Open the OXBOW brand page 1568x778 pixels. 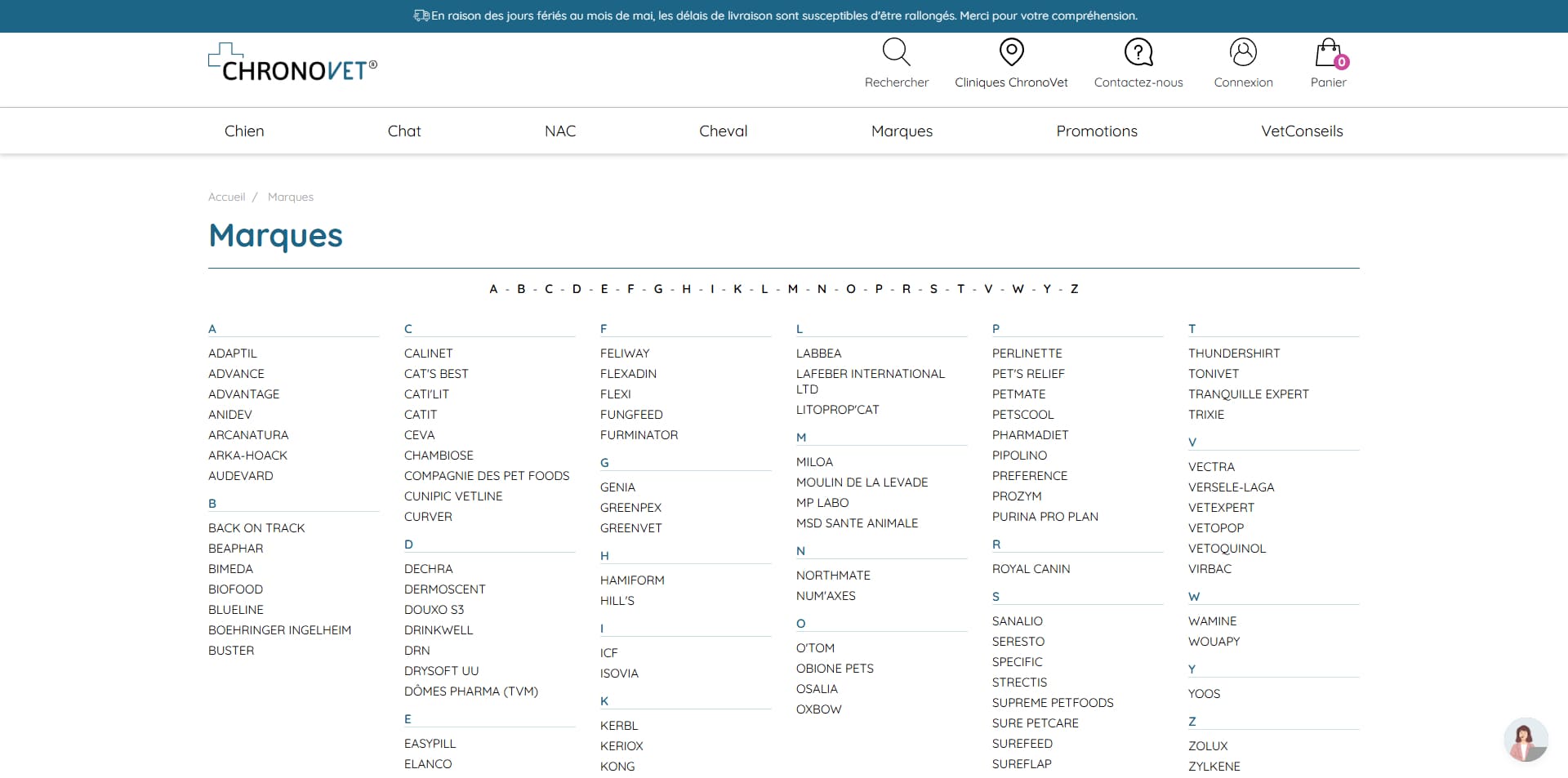[818, 709]
